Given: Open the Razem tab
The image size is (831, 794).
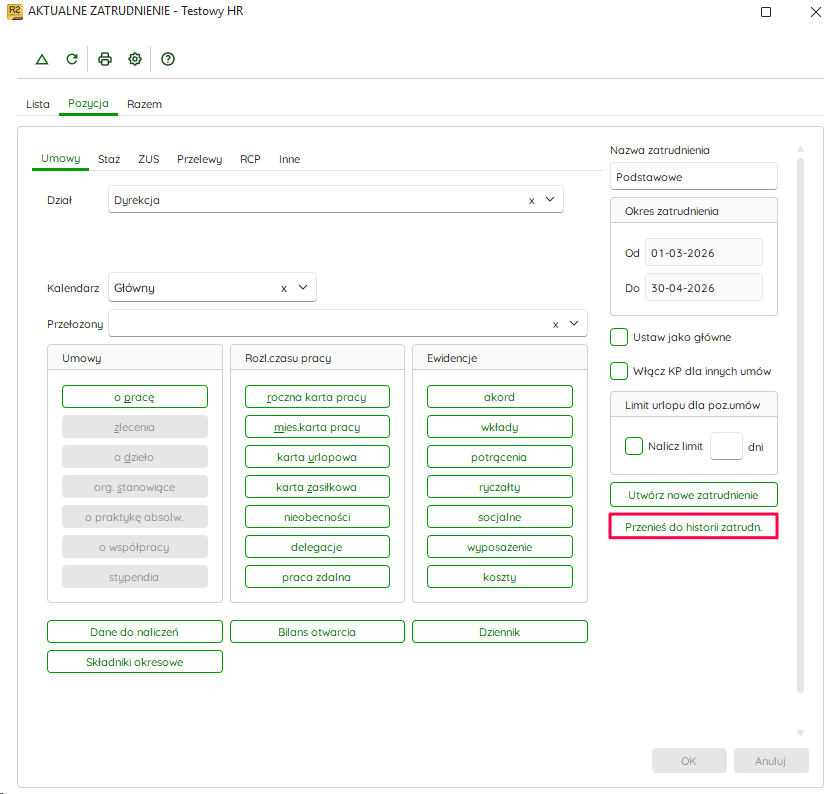Looking at the screenshot, I should [144, 104].
